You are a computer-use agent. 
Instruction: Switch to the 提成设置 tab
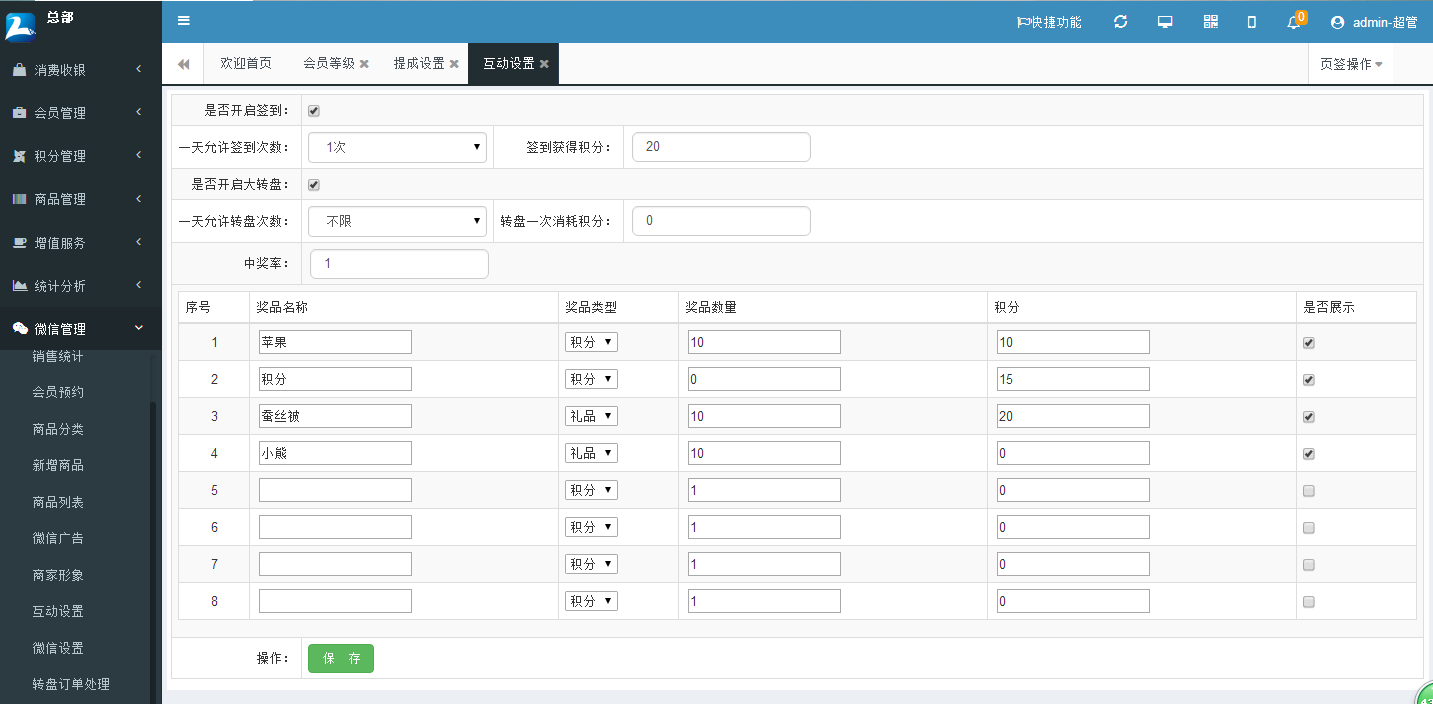419,64
